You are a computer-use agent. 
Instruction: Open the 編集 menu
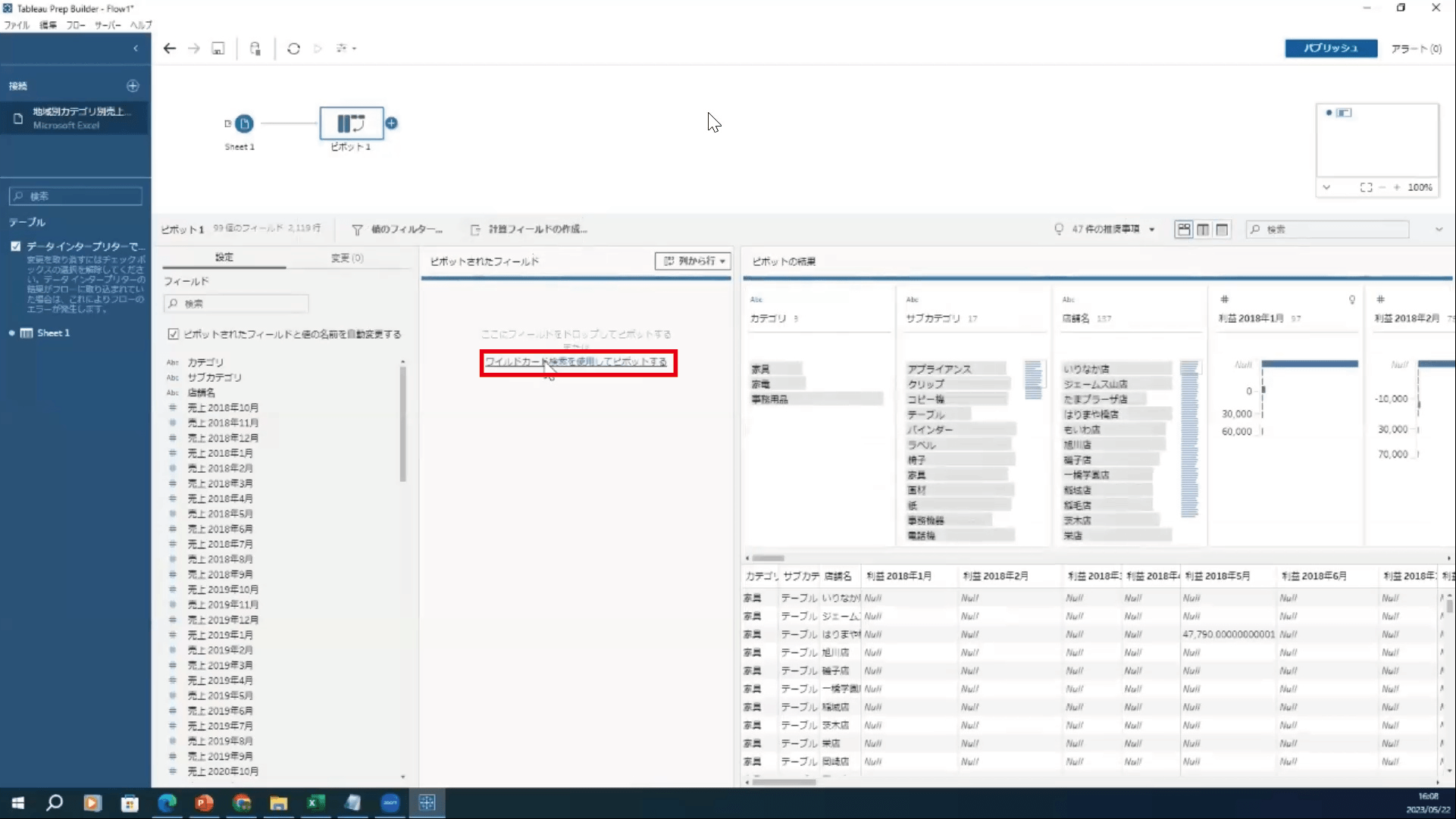48,25
